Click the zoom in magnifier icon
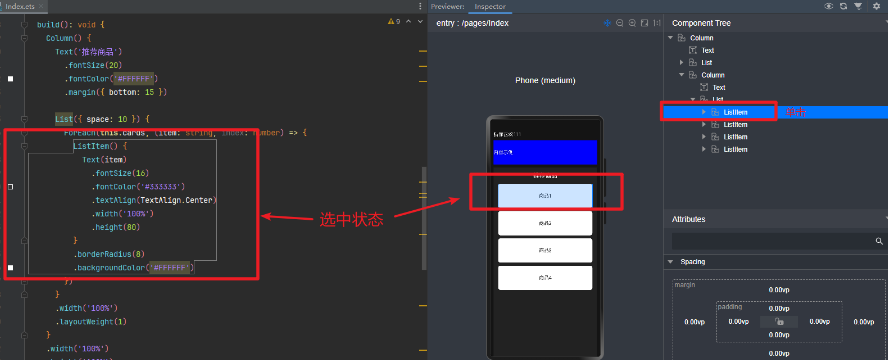Image resolution: width=888 pixels, height=360 pixels. pos(632,23)
